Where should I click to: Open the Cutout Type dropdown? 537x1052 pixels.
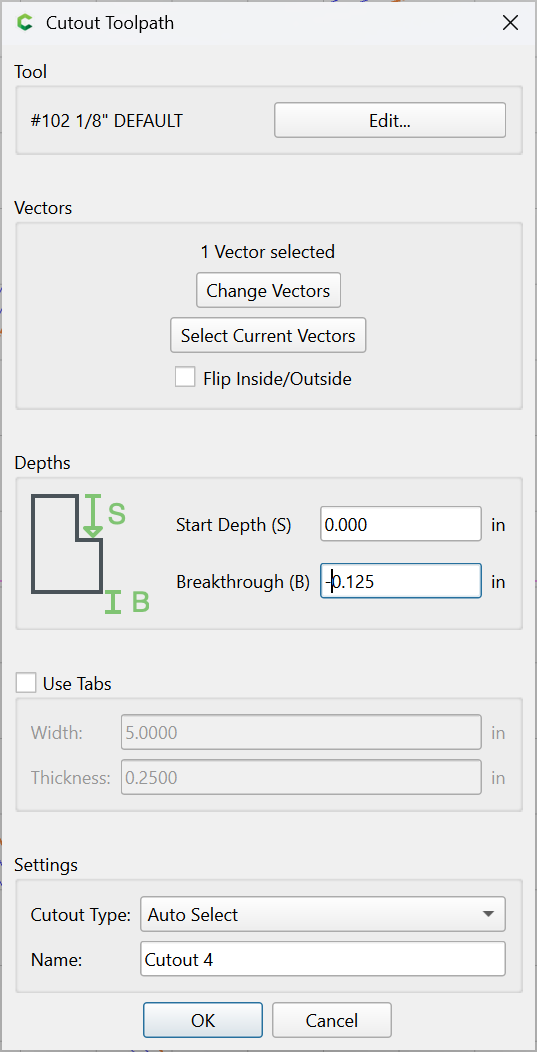323,914
